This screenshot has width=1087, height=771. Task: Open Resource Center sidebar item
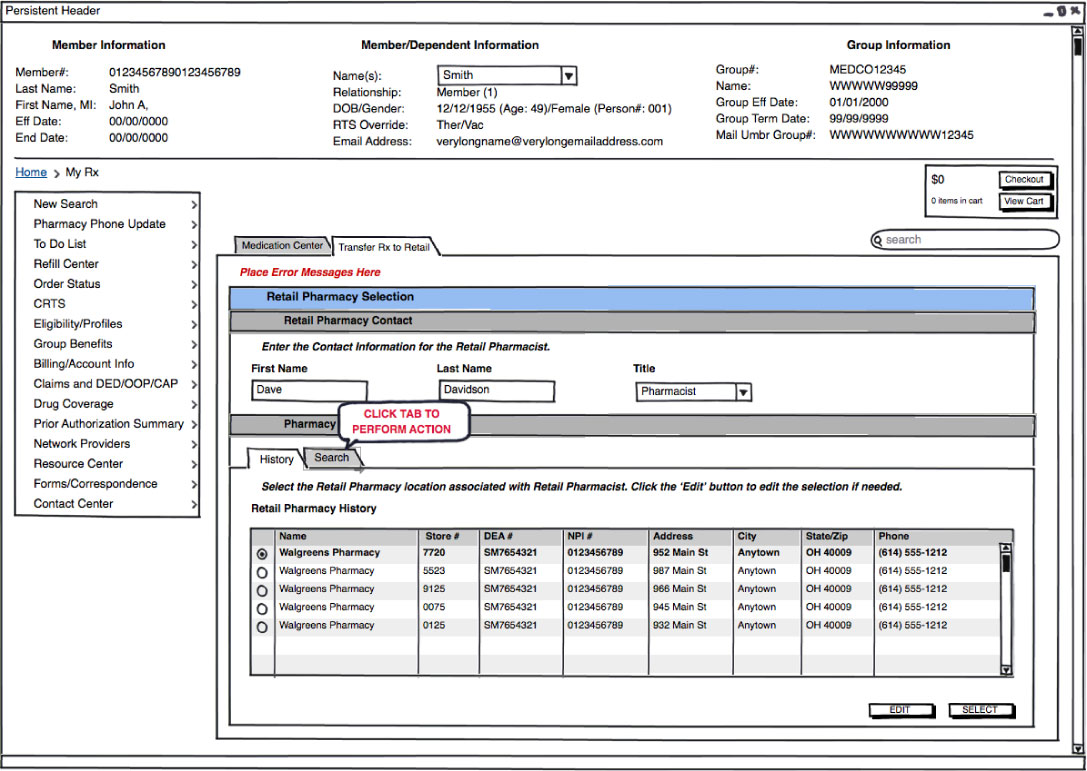(x=107, y=464)
